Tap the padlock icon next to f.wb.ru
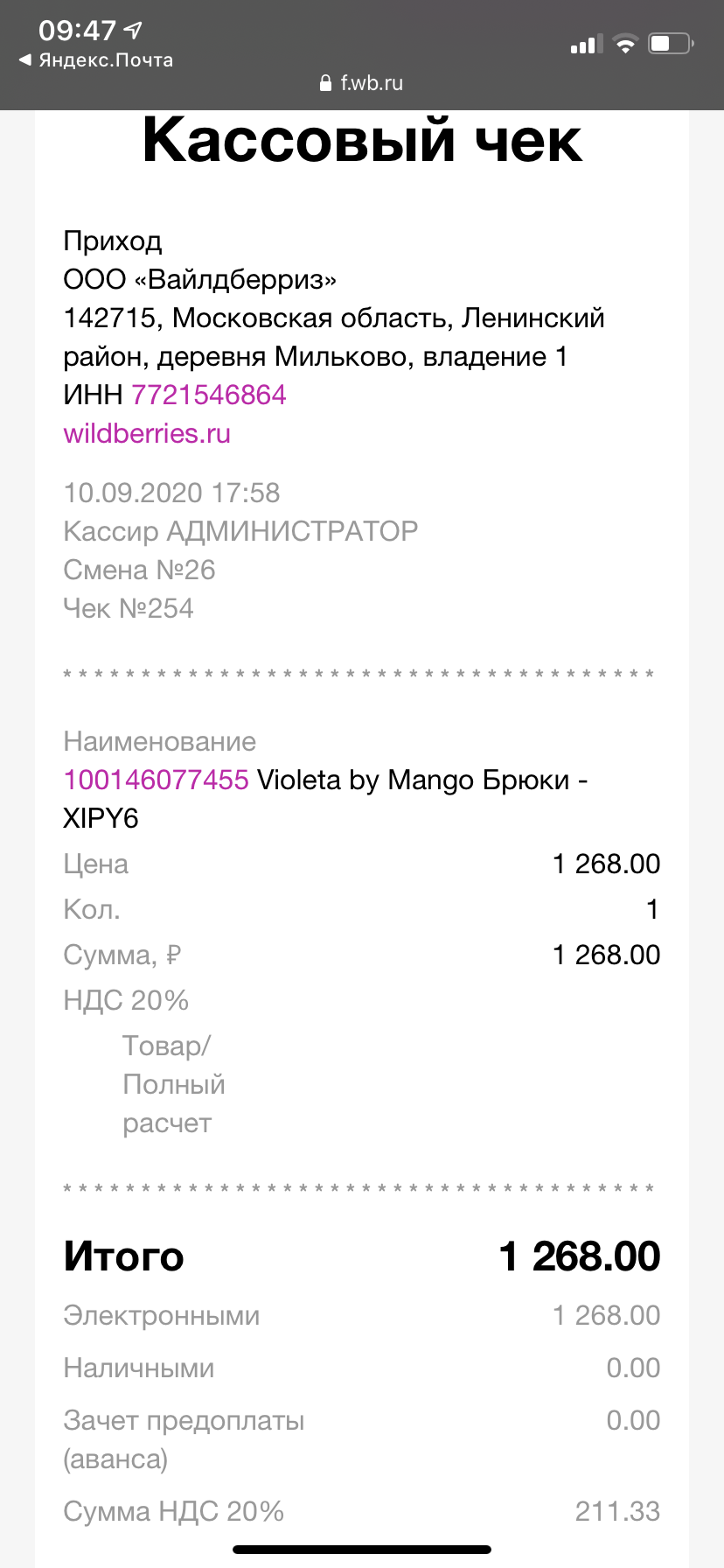Viewport: 724px width, 1568px height. click(x=326, y=83)
